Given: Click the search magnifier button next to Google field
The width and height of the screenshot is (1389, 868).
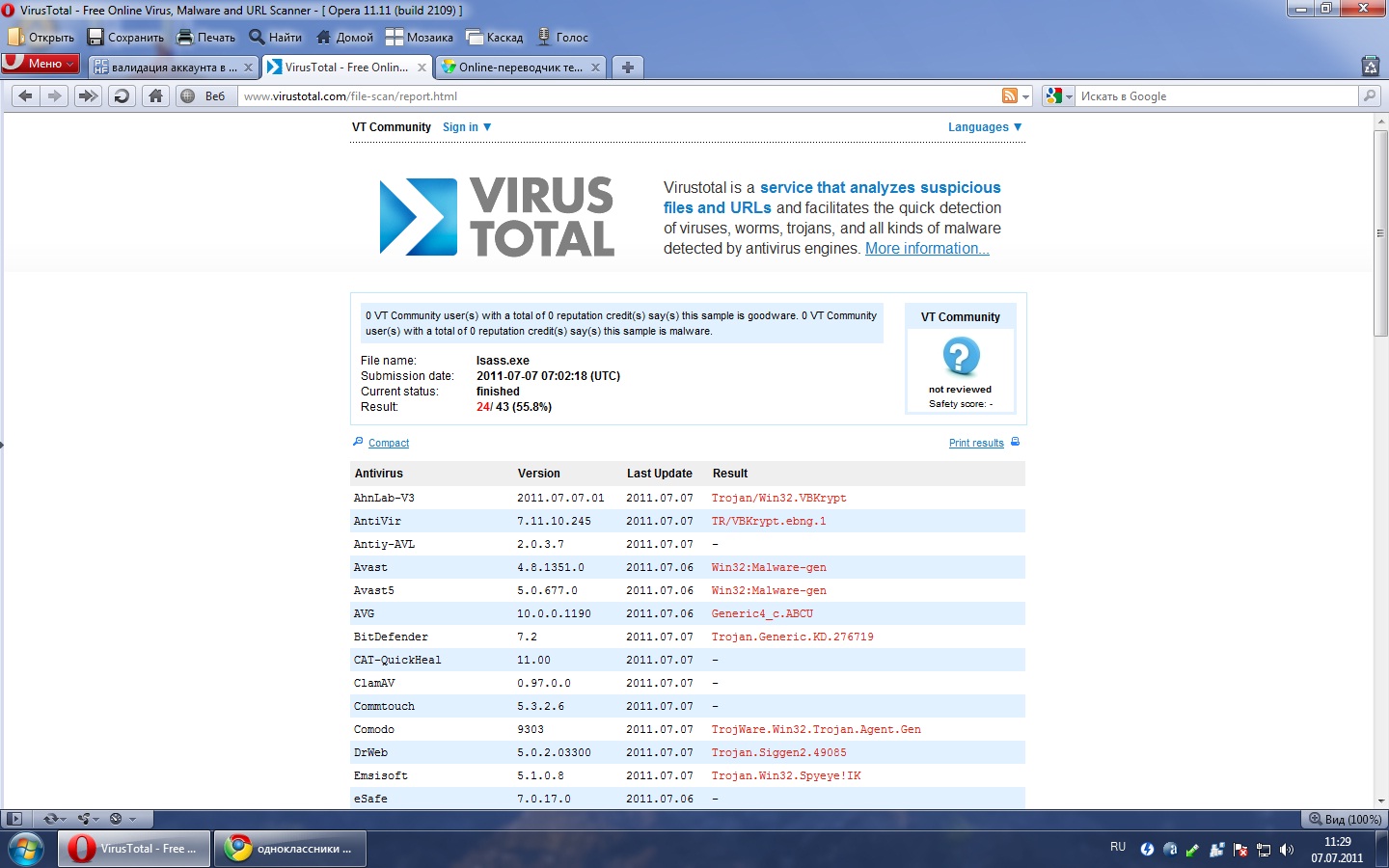Looking at the screenshot, I should pyautogui.click(x=1369, y=95).
